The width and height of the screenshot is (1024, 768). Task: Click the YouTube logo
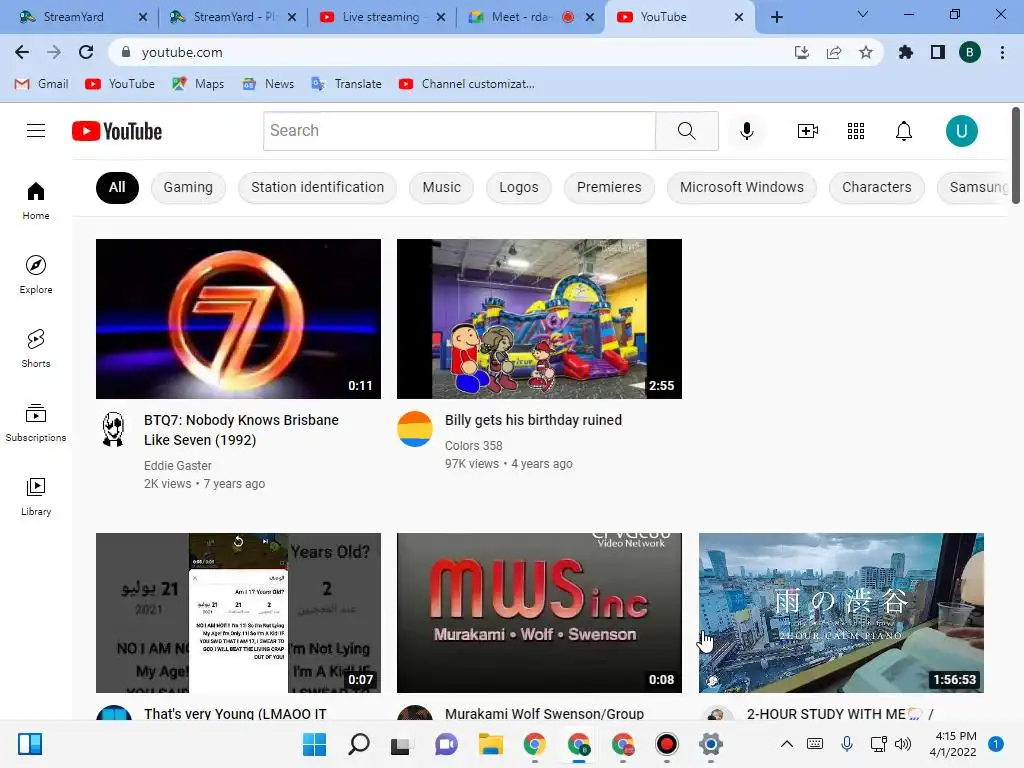pyautogui.click(x=117, y=131)
